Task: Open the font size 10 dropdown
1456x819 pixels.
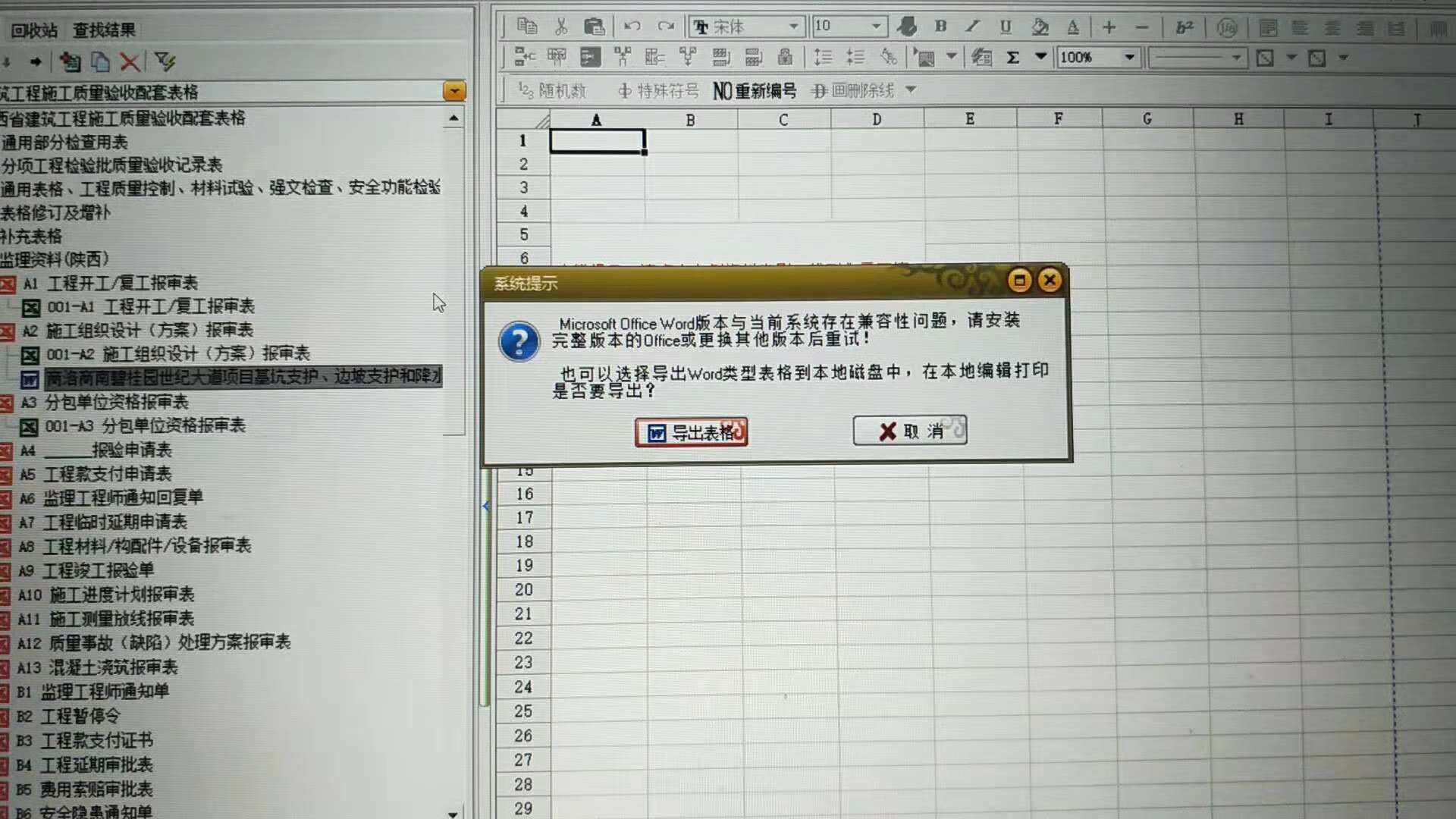Action: tap(876, 27)
